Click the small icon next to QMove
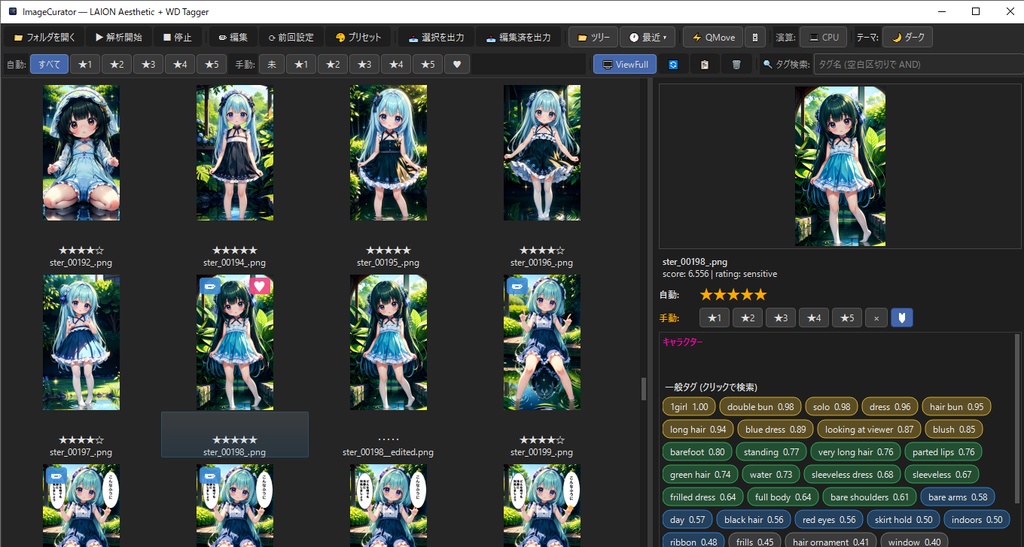1024x547 pixels. pos(755,37)
